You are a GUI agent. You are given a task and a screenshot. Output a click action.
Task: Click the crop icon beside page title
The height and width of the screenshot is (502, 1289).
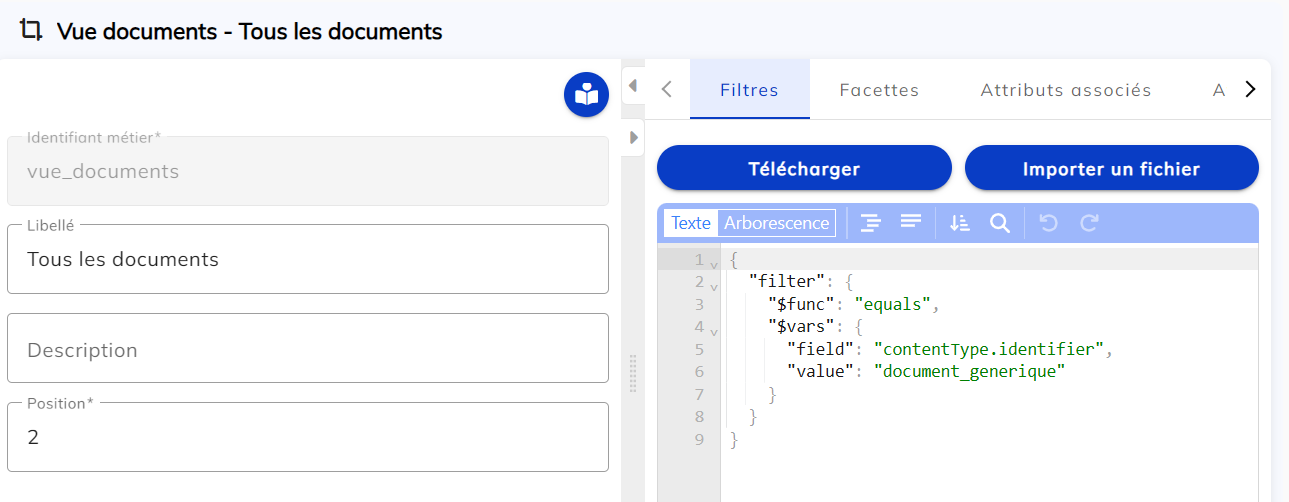click(x=31, y=30)
